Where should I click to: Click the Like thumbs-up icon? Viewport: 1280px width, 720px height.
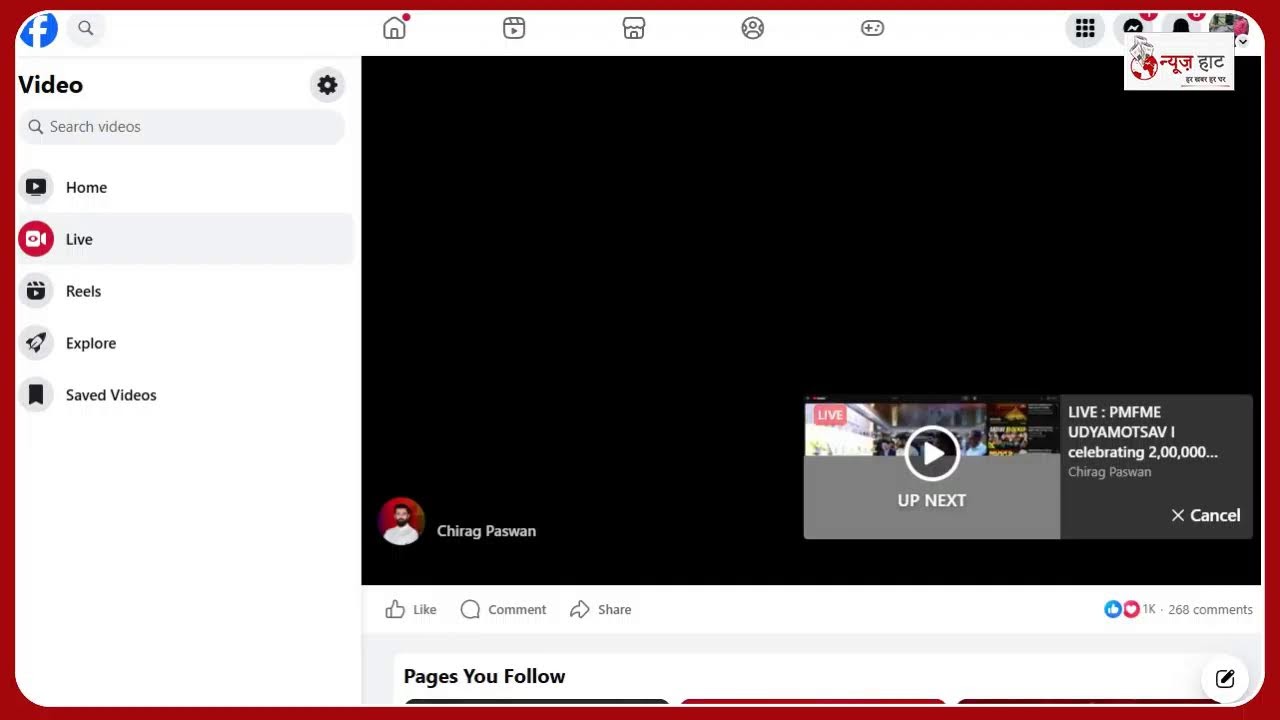click(396, 609)
